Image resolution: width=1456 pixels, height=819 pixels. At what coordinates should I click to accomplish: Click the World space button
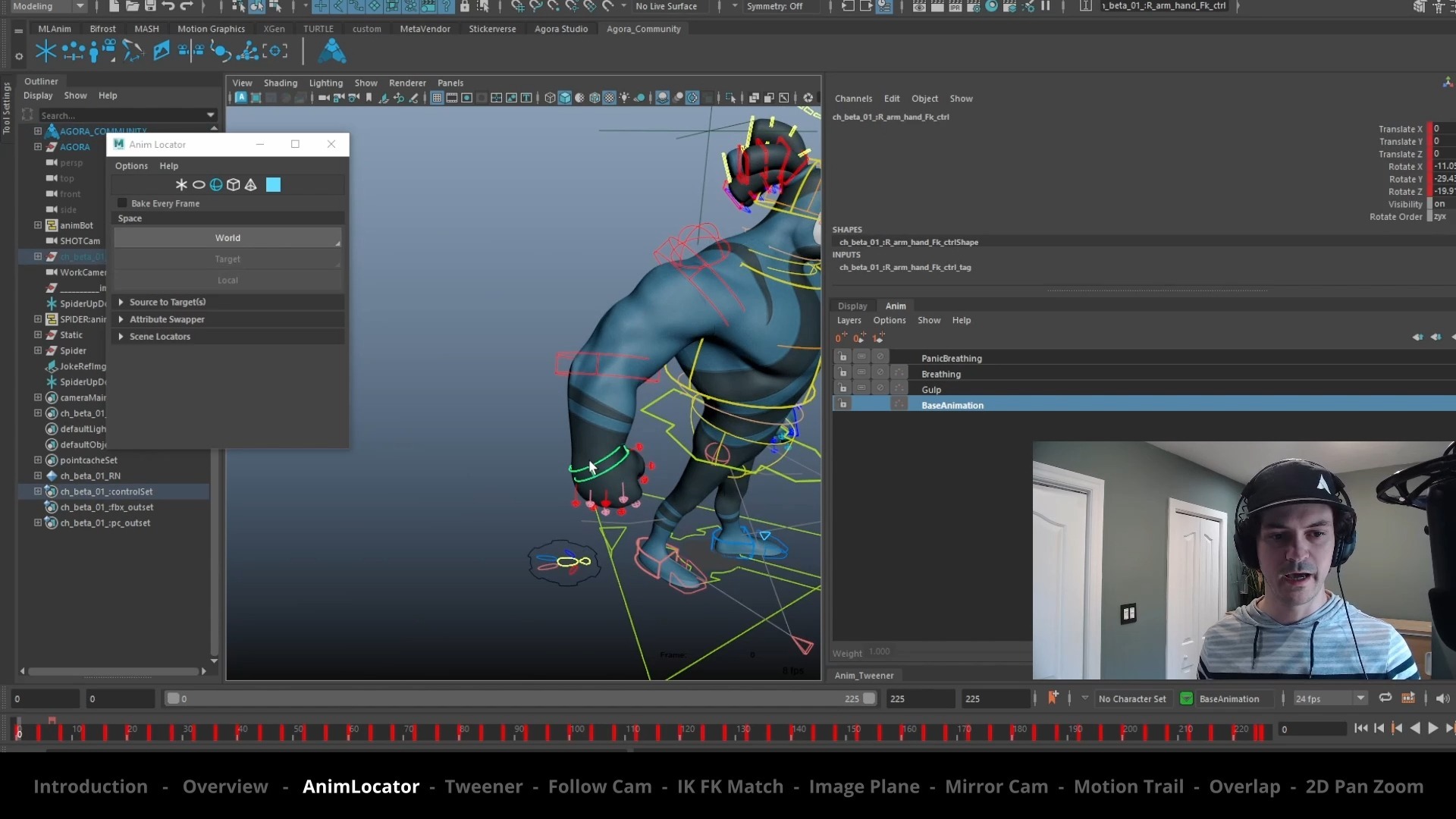click(227, 238)
